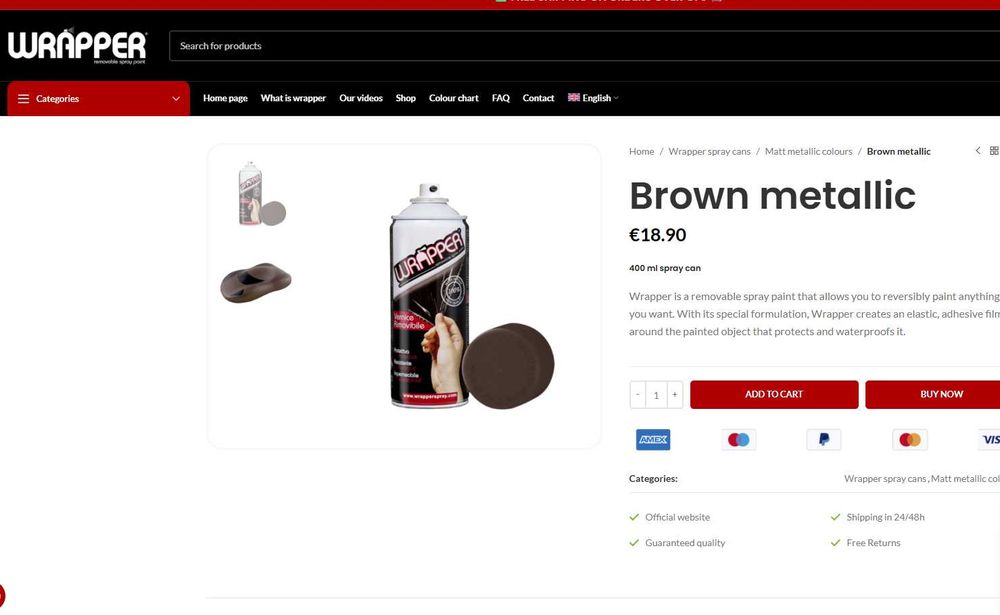Decrease quantity with the minus button
1000x615 pixels.
(x=638, y=395)
